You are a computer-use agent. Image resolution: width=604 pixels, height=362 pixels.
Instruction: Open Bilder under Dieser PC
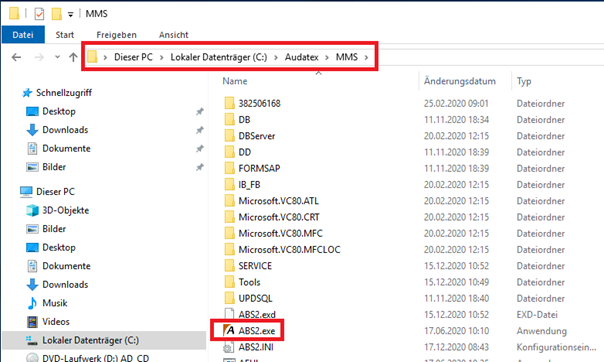pos(54,229)
